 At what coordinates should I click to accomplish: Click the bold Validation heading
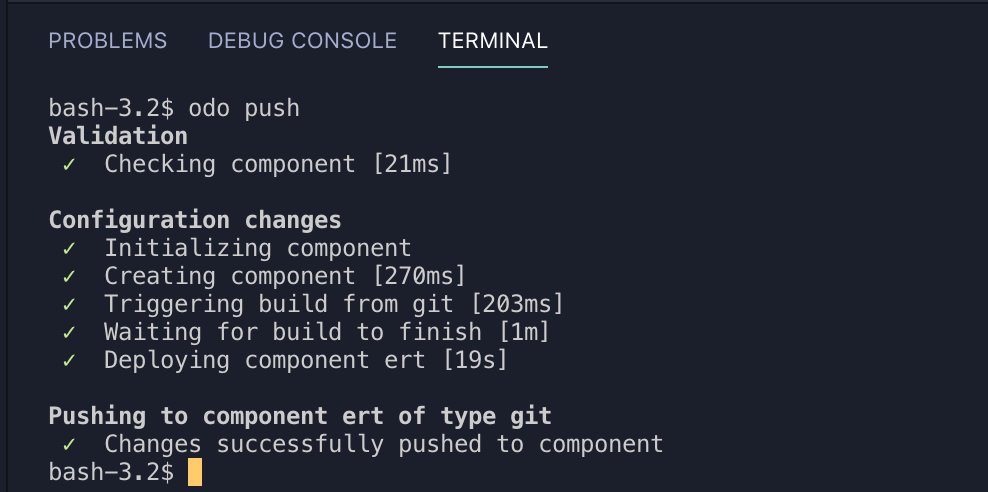tap(118, 136)
